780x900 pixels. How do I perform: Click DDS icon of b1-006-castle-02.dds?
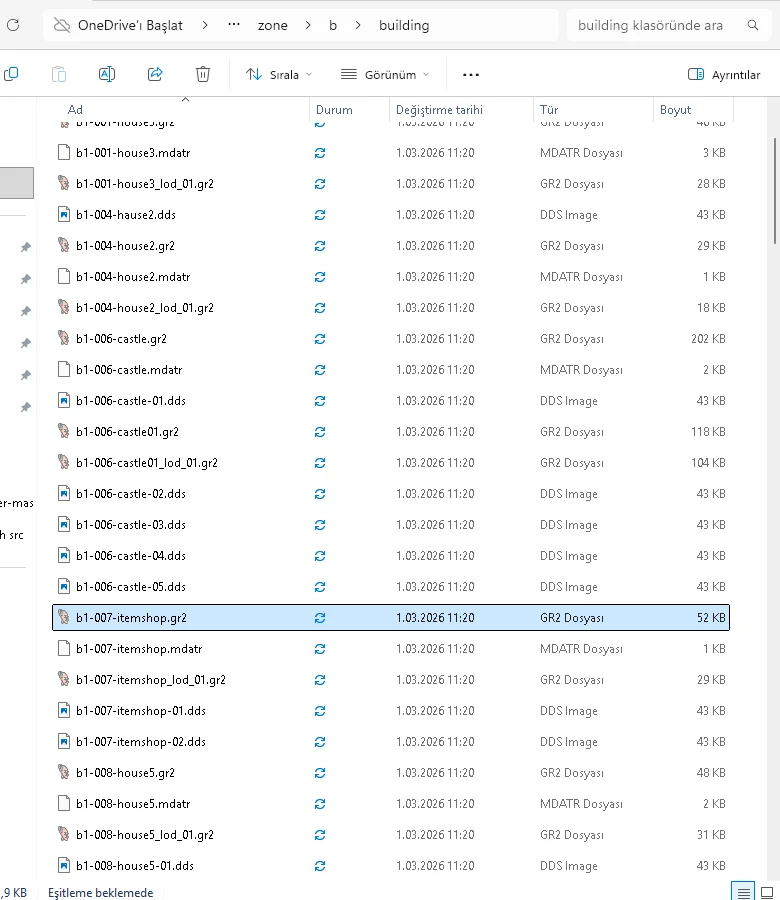64,493
